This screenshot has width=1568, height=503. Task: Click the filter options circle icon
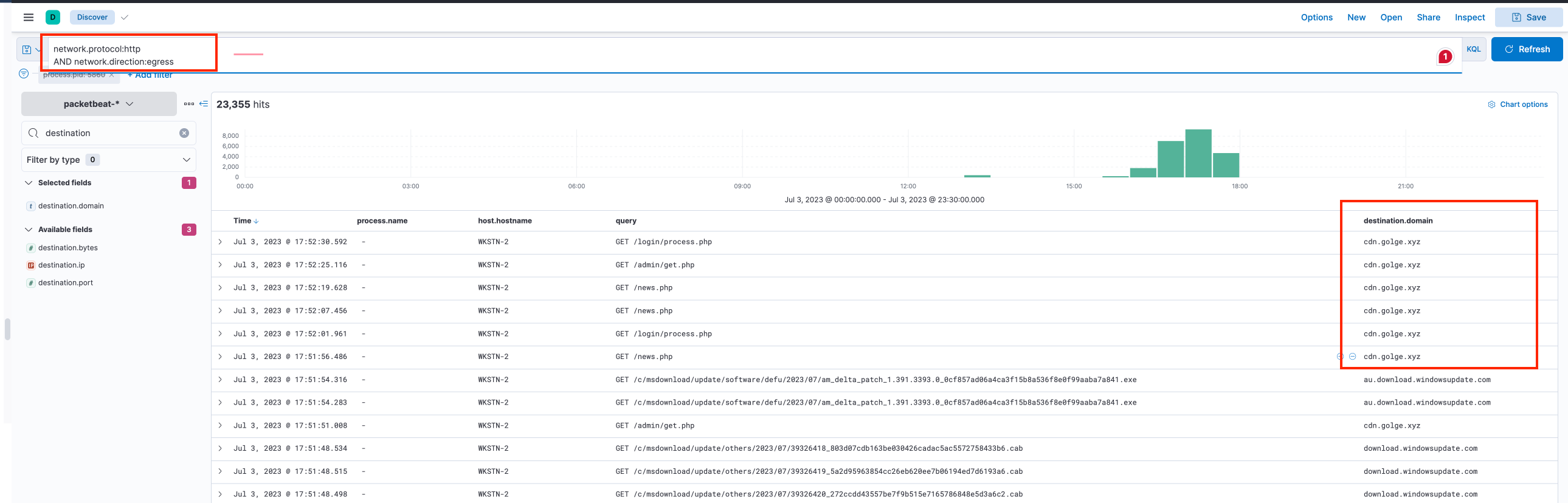[x=24, y=74]
